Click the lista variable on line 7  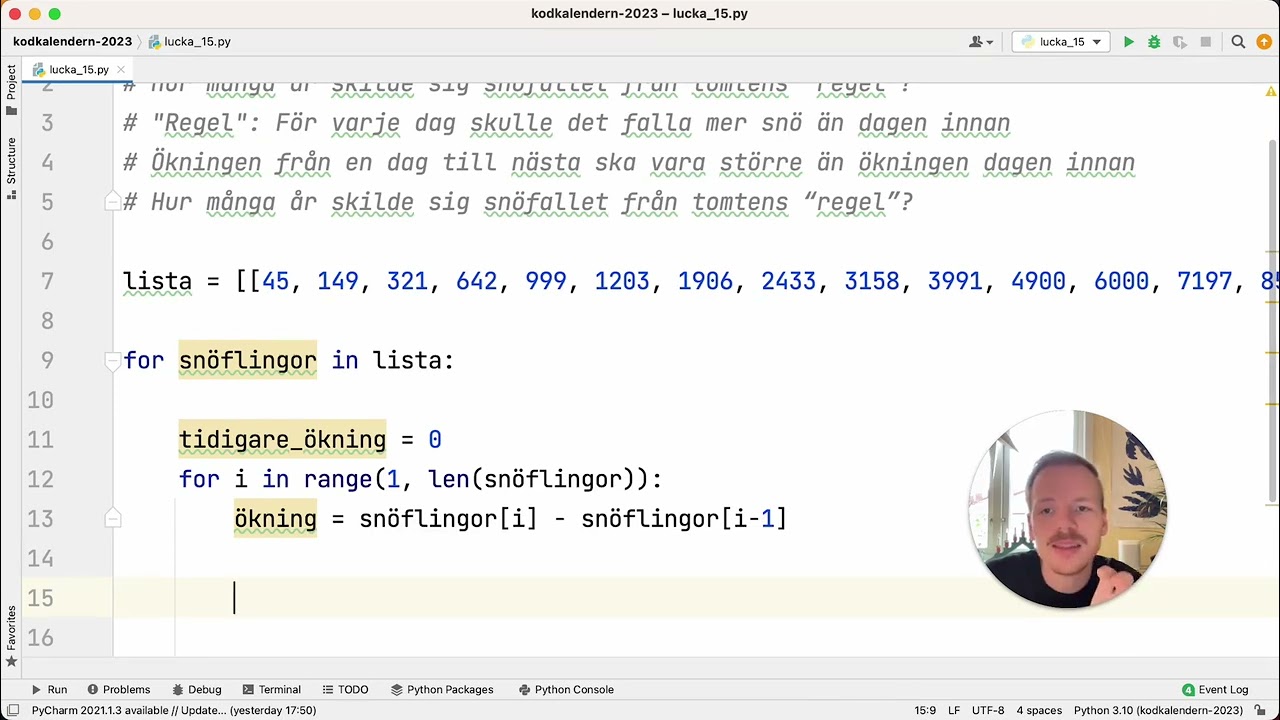pyautogui.click(x=157, y=282)
